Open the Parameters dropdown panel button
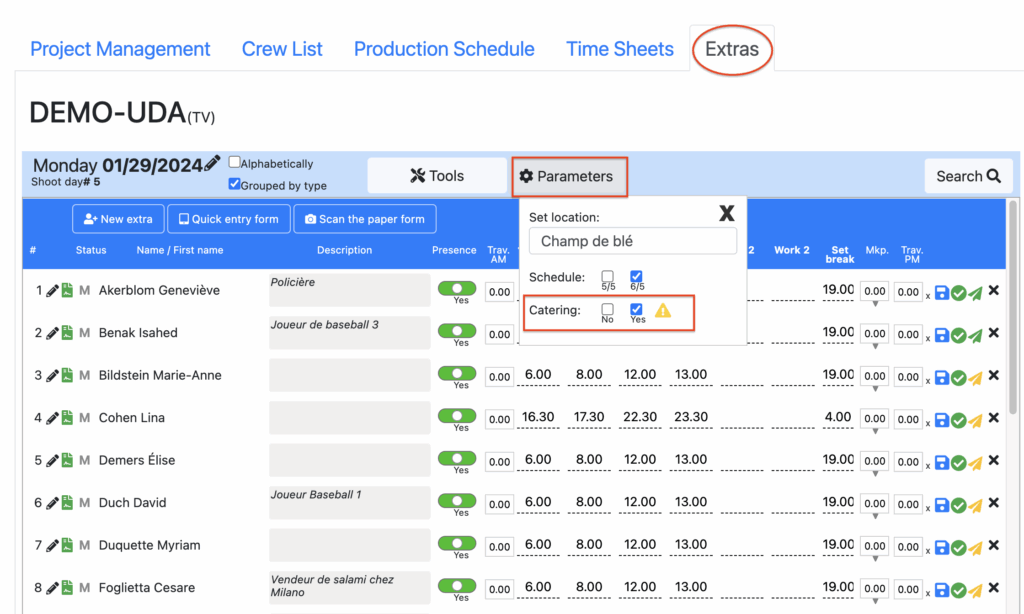Image resolution: width=1024 pixels, height=614 pixels. (x=568, y=176)
